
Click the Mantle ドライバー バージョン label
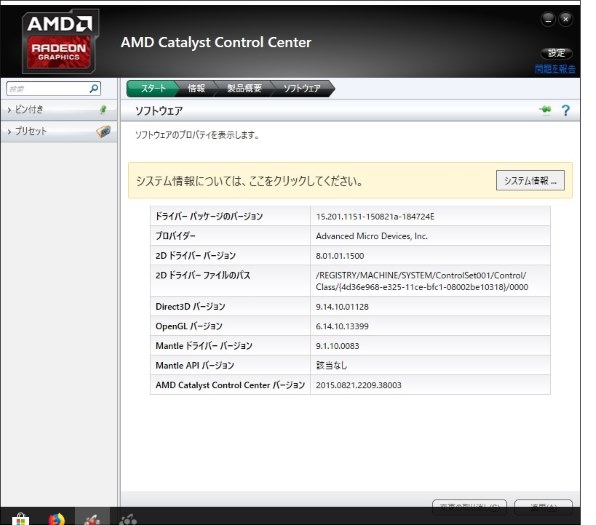pyautogui.click(x=204, y=346)
